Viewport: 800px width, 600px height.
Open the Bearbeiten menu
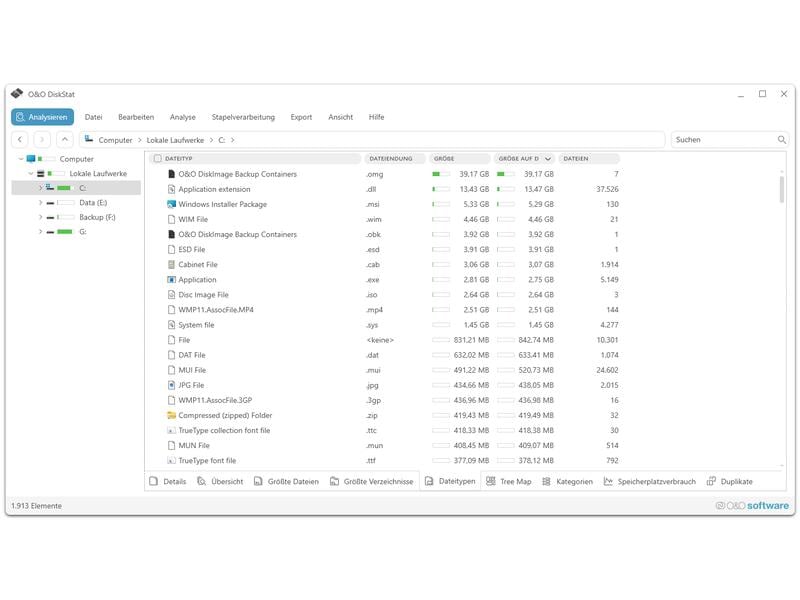click(136, 117)
